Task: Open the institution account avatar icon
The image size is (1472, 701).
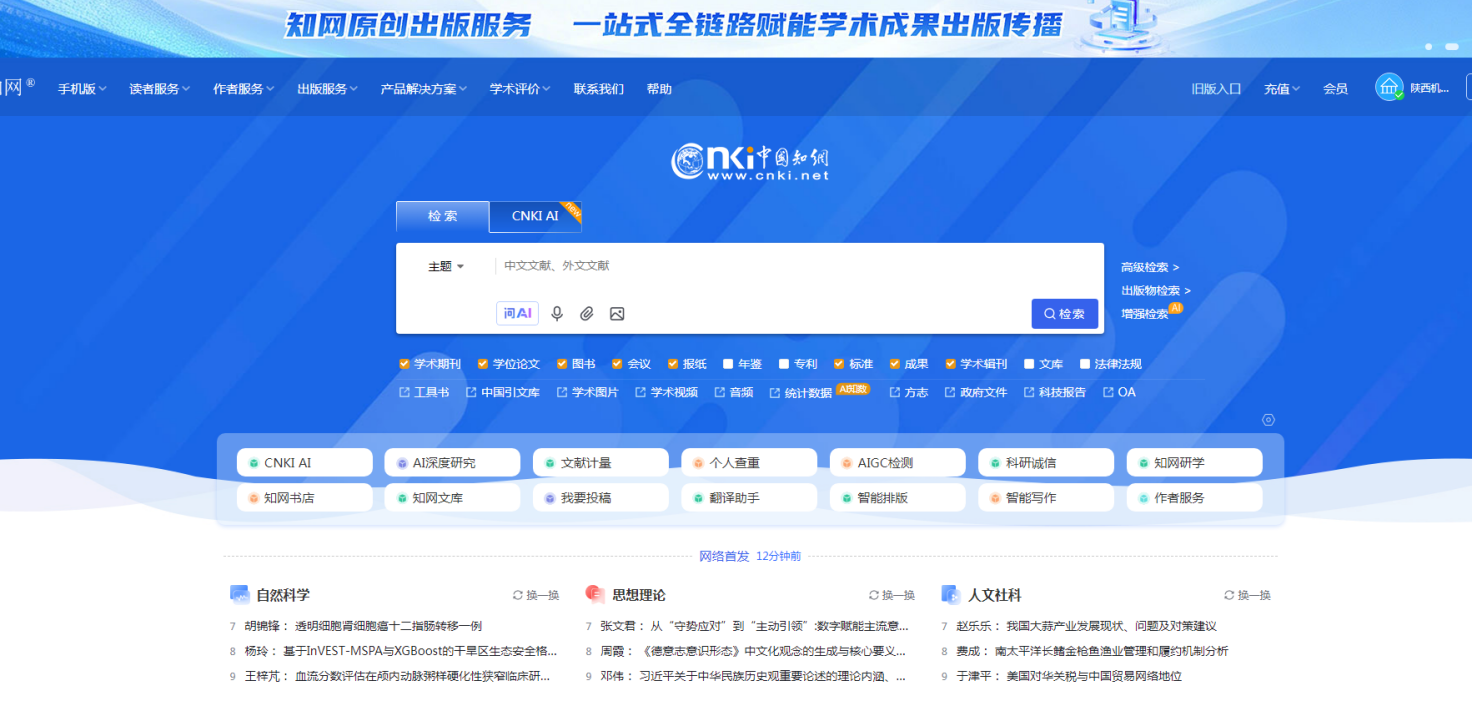Action: click(x=1389, y=88)
